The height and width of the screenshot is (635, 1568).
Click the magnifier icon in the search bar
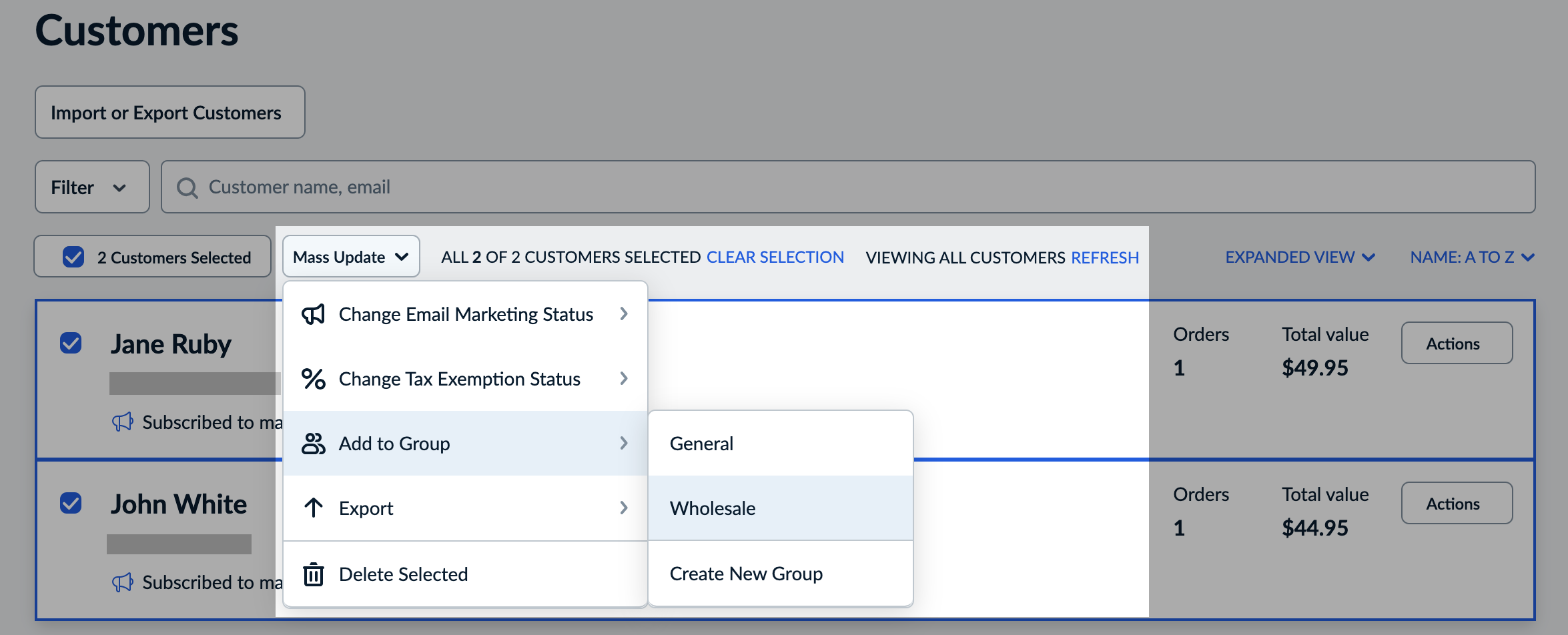tap(187, 187)
